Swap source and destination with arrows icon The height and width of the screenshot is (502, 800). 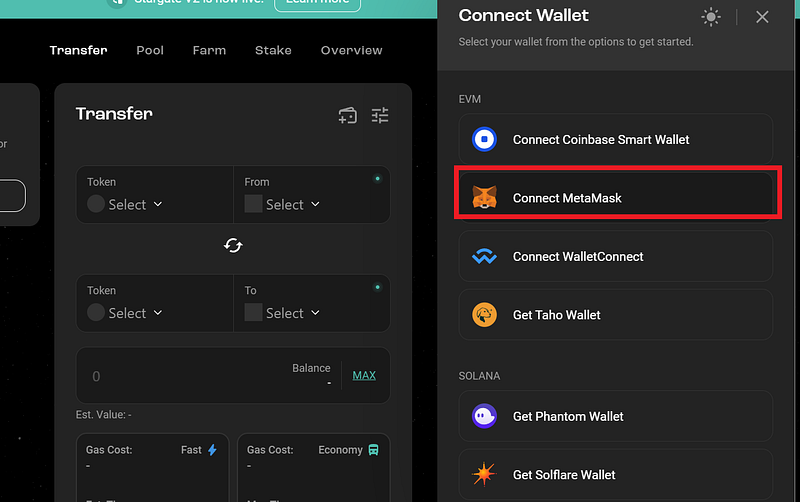click(x=233, y=245)
